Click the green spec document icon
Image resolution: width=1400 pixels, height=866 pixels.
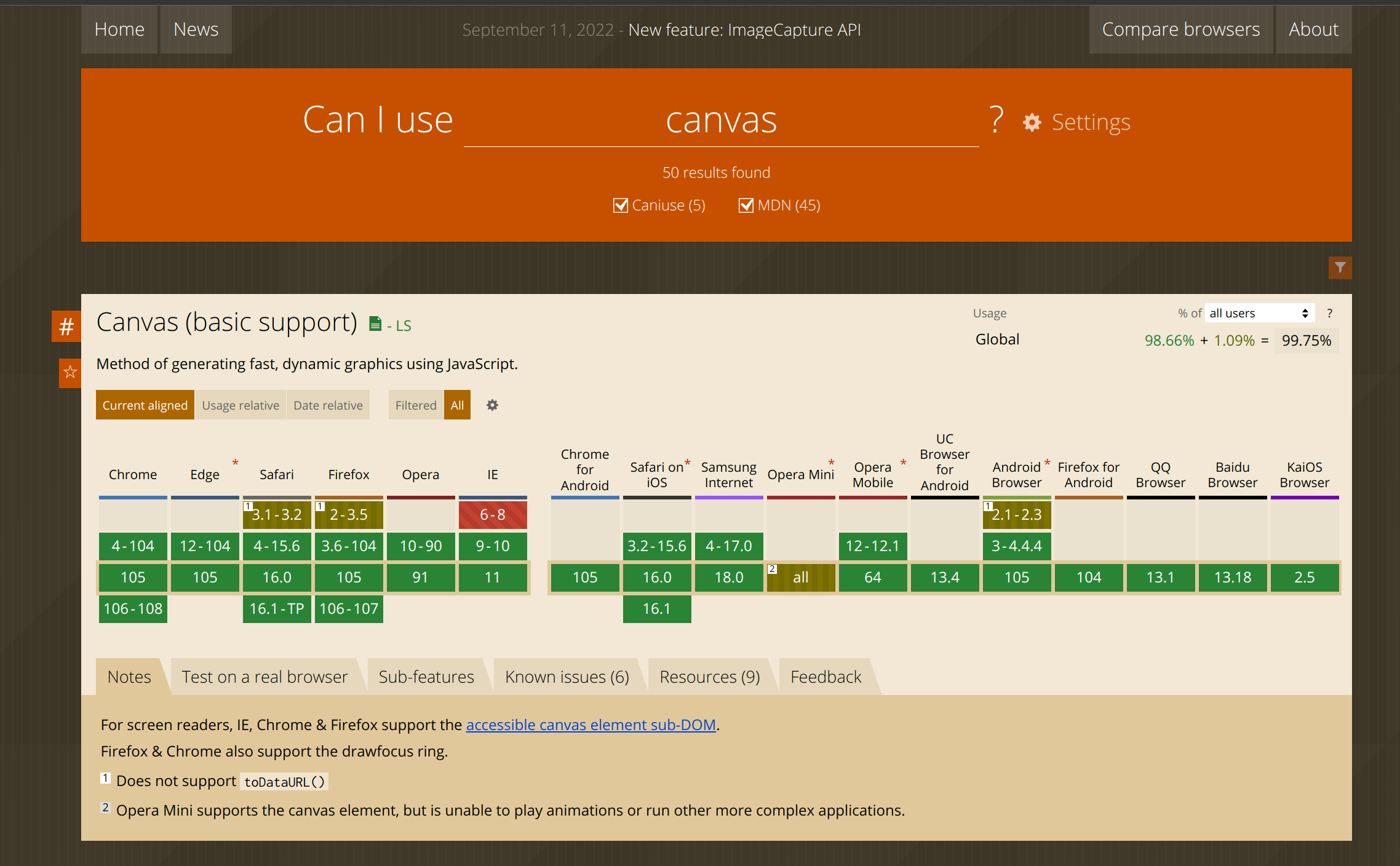[x=375, y=324]
